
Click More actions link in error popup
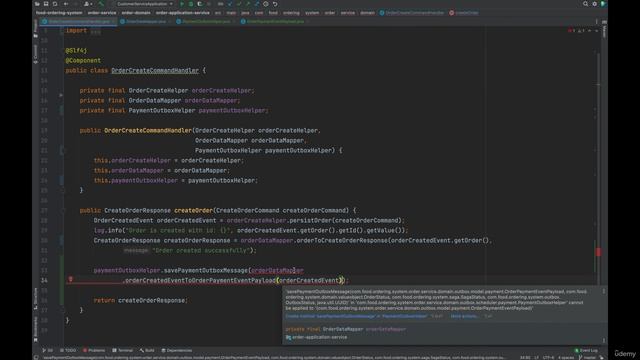(464, 316)
